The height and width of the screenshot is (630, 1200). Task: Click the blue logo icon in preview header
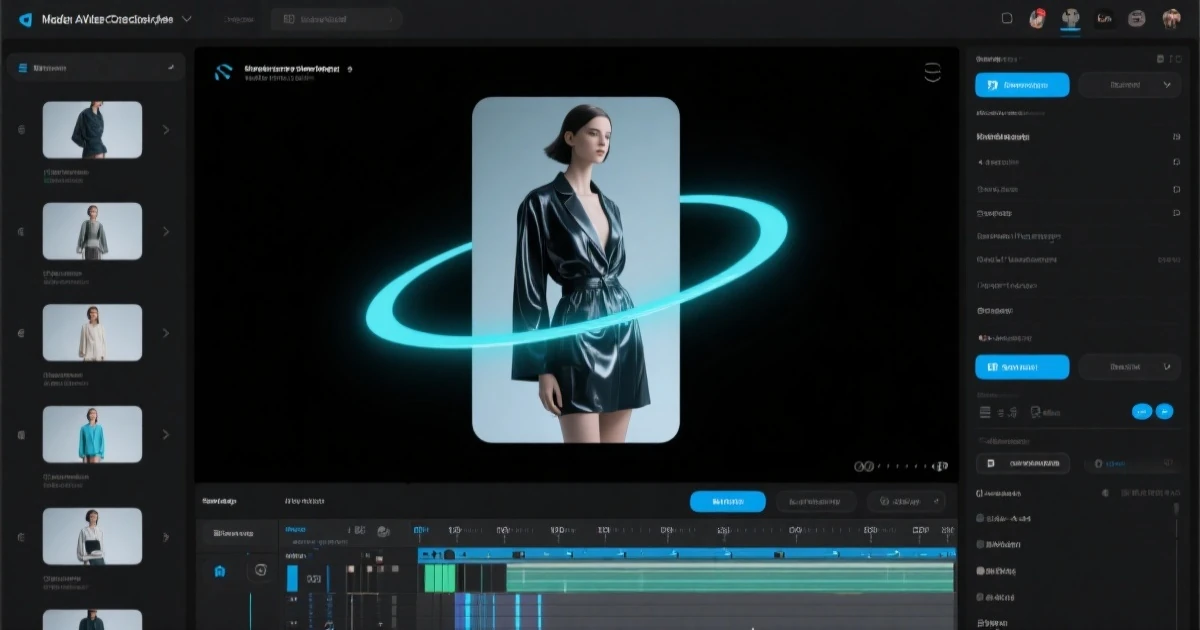pos(224,71)
